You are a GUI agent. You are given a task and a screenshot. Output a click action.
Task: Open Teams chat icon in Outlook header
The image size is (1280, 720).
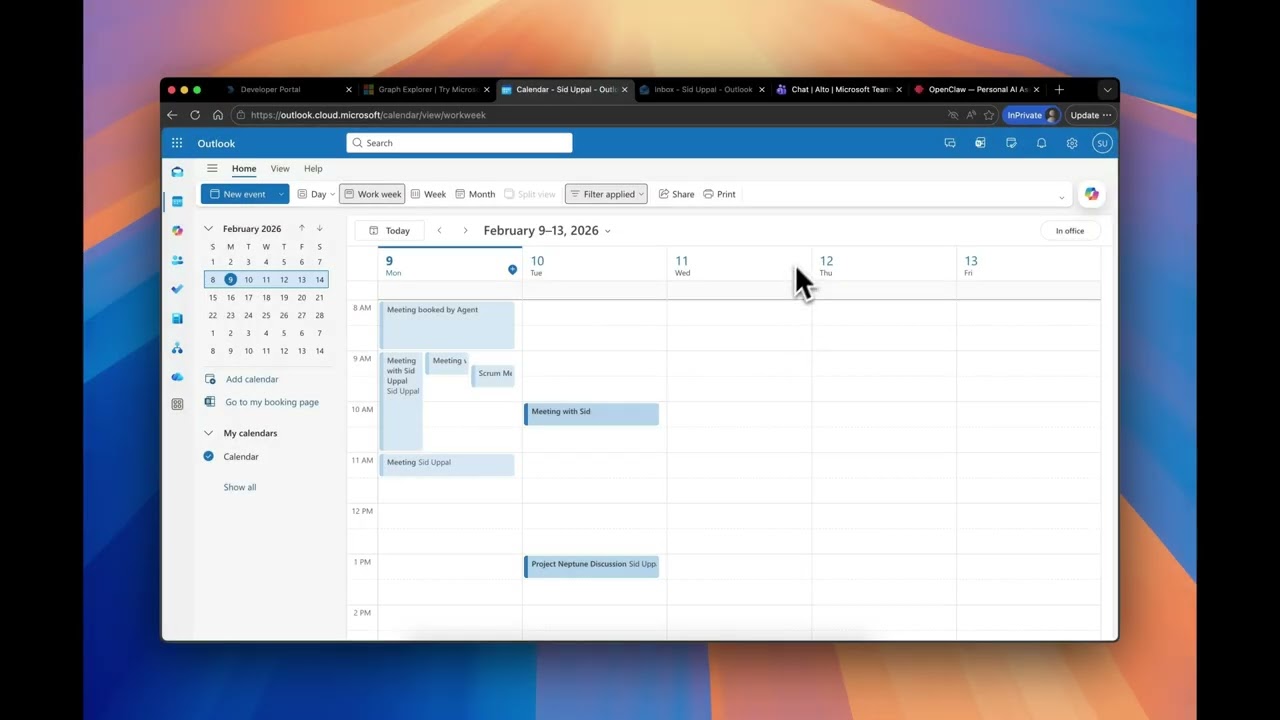click(950, 143)
